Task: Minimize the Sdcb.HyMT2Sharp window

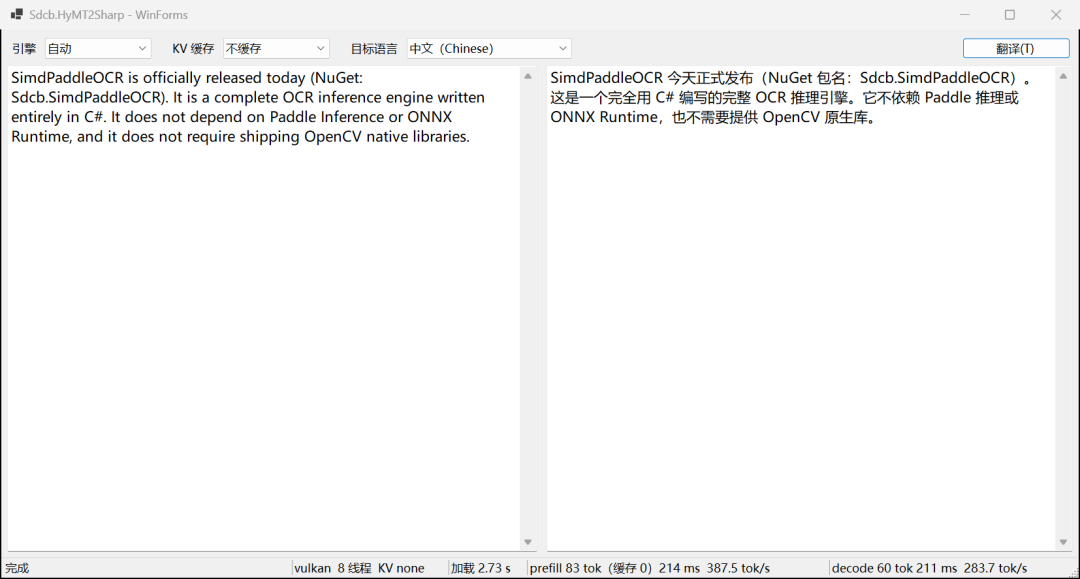Action: [x=965, y=14]
